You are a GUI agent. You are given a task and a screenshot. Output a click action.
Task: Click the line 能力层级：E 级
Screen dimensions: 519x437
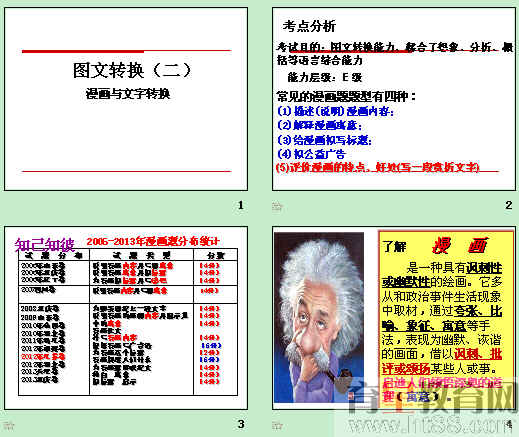tap(325, 78)
